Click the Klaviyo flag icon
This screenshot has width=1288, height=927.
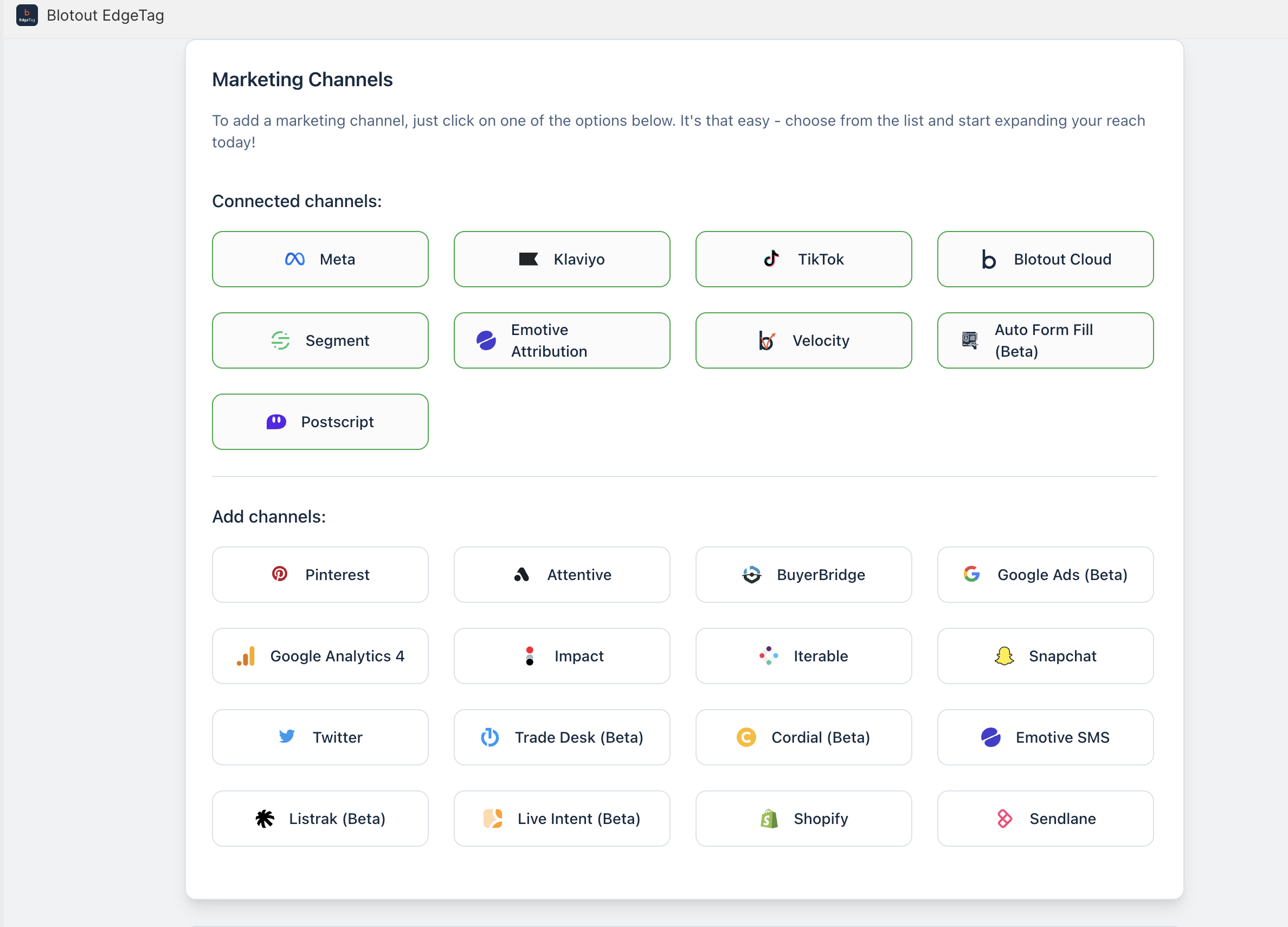(528, 260)
